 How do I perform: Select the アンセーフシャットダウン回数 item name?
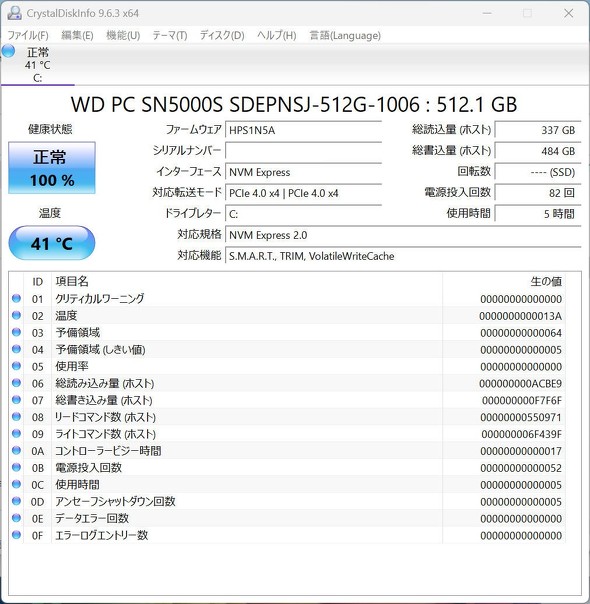click(115, 501)
